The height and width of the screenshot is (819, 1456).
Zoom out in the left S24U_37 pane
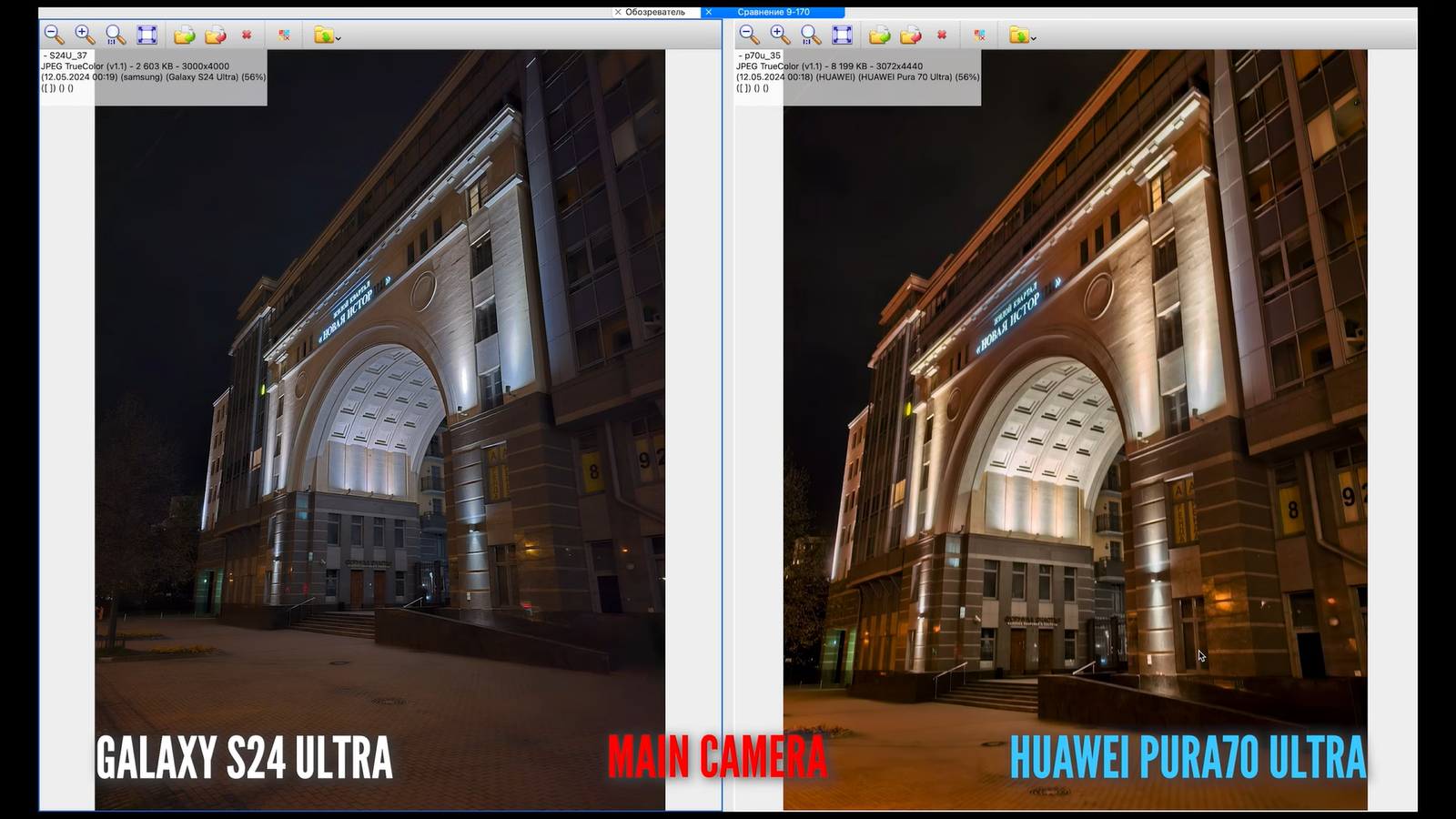click(54, 35)
